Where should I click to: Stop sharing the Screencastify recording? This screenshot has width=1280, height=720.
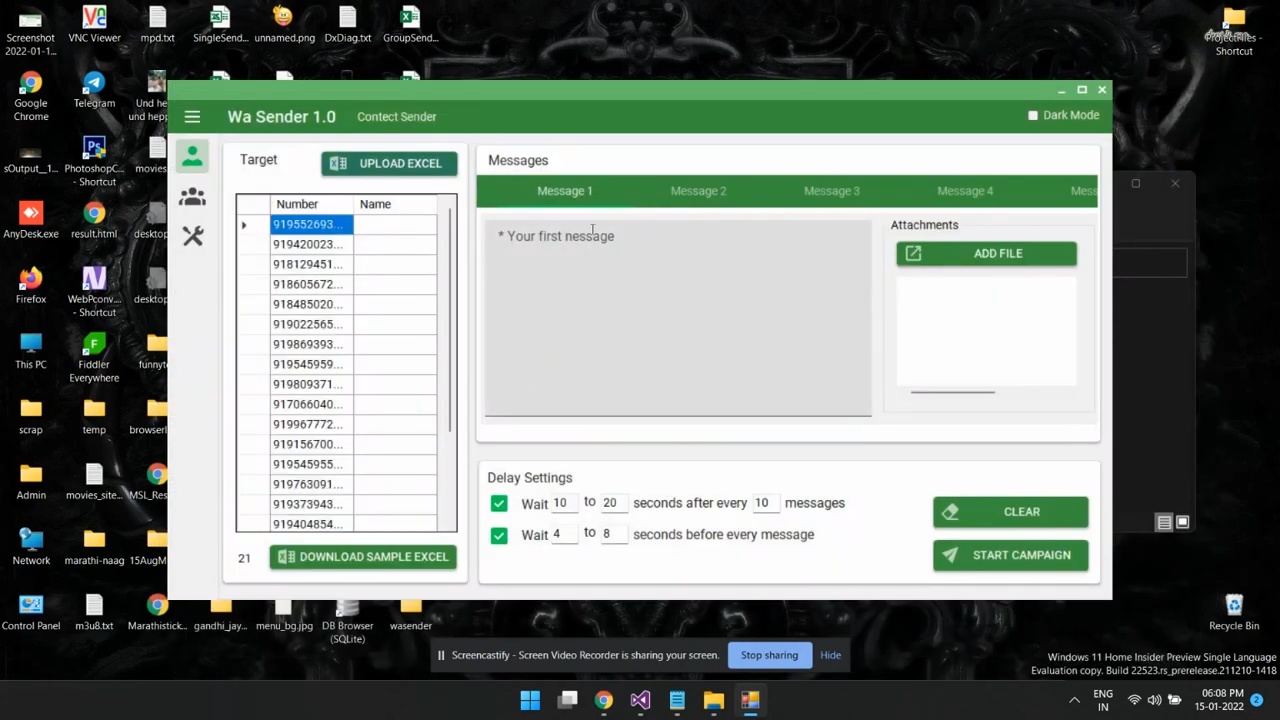[x=769, y=655]
